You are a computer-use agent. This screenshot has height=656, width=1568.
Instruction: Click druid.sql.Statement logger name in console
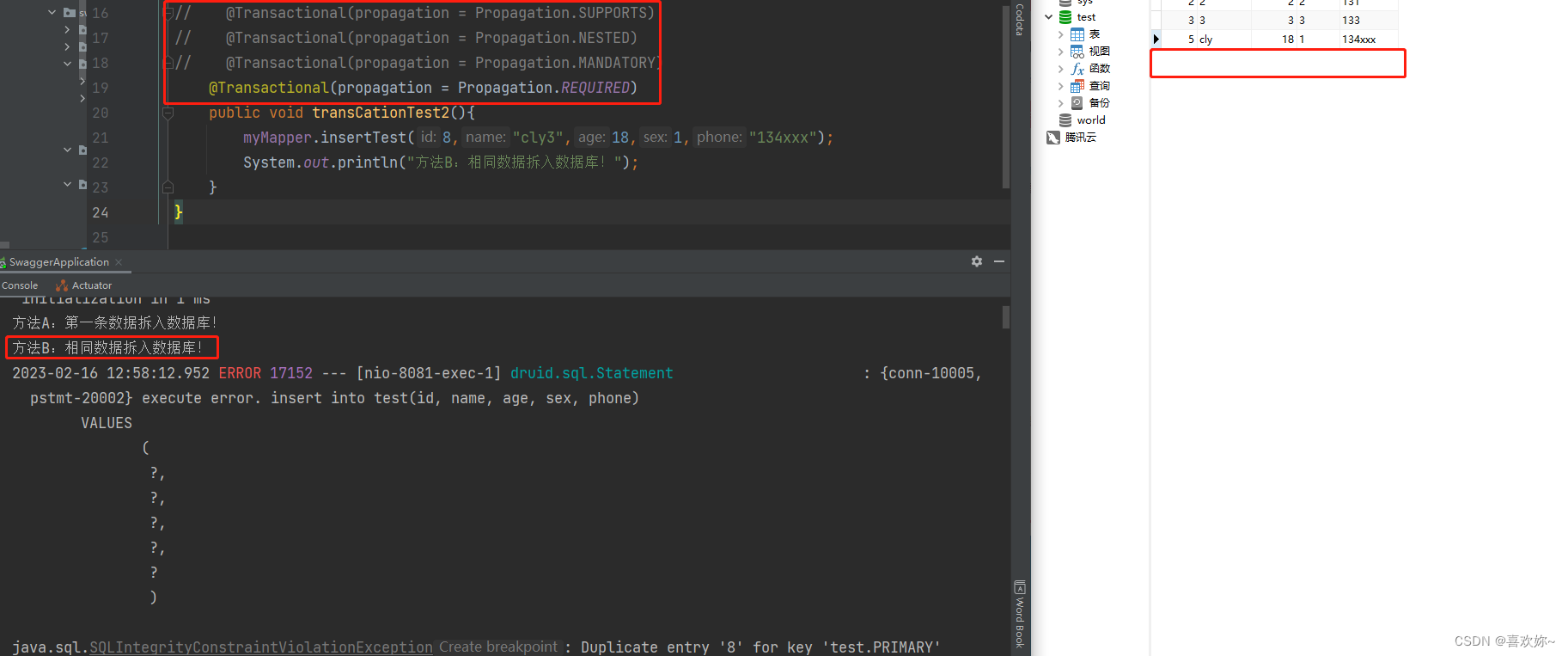tap(592, 373)
